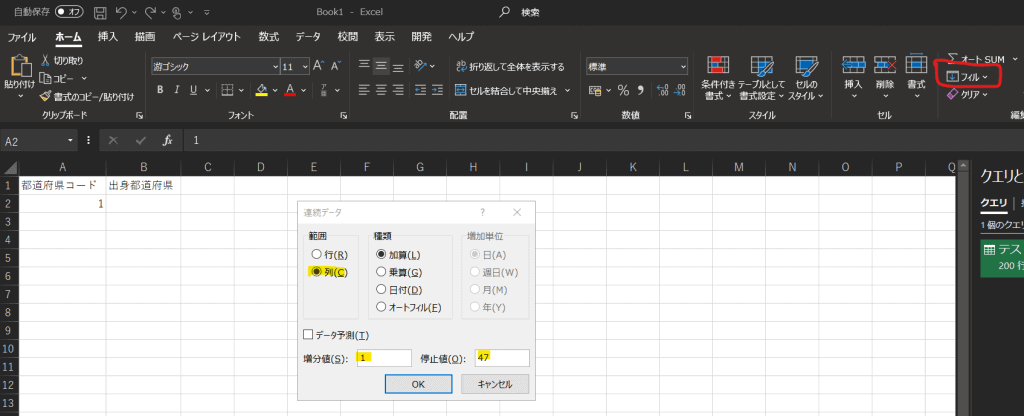
Task: Open the データ ribbon tab
Action: pyautogui.click(x=307, y=37)
